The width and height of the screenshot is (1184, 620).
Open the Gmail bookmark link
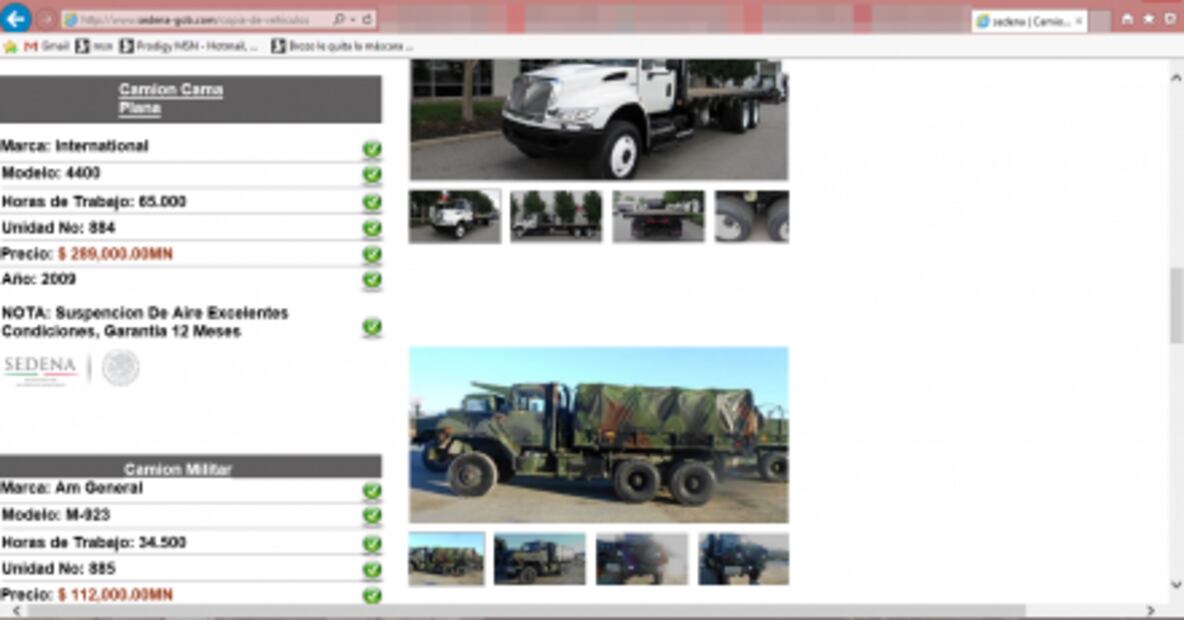46,46
